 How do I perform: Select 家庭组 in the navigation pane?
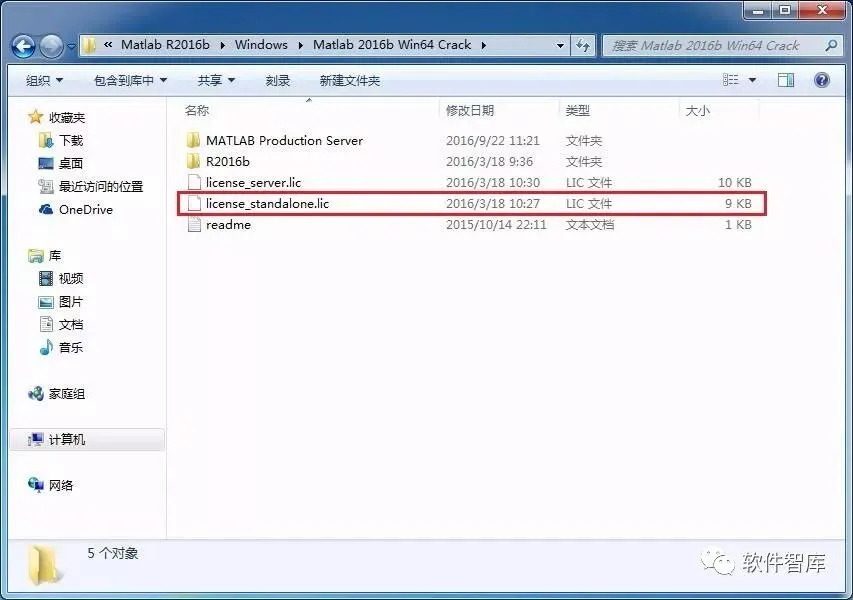coord(67,394)
